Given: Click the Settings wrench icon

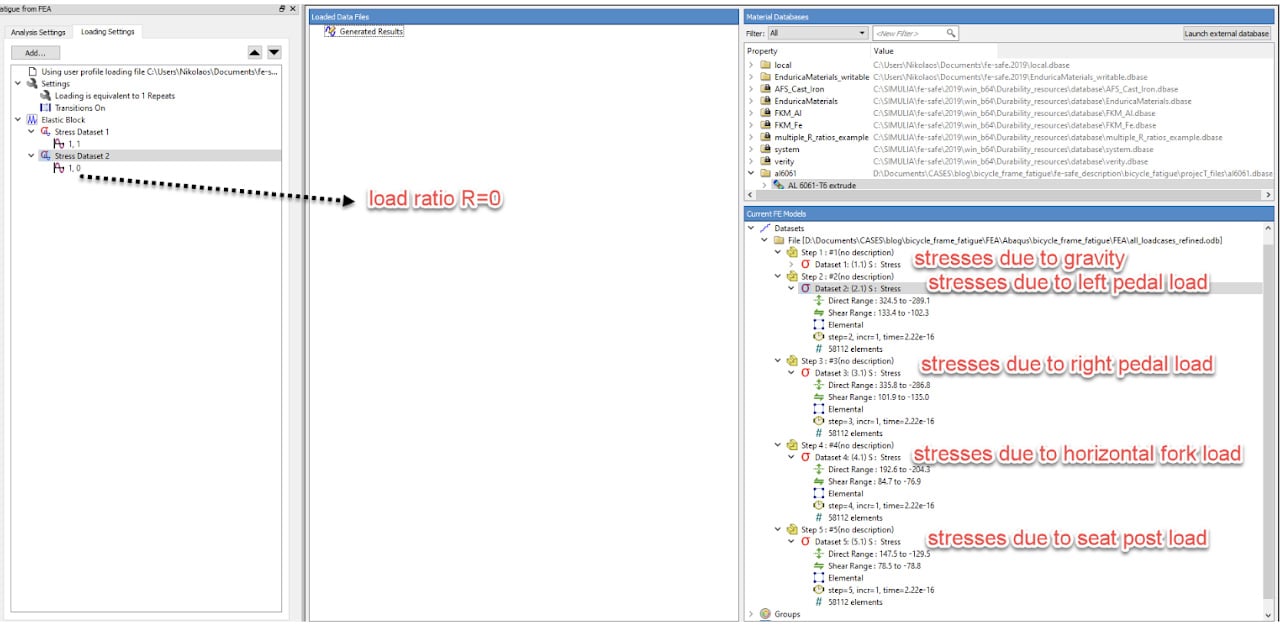Looking at the screenshot, I should pyautogui.click(x=32, y=84).
